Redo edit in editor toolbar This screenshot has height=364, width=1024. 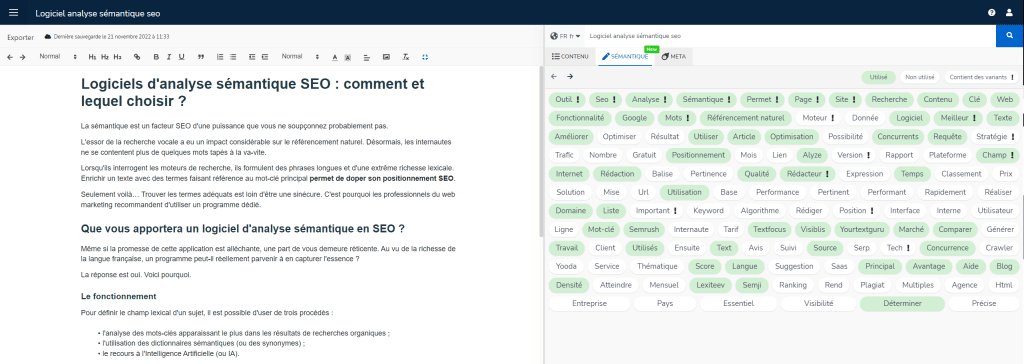point(22,58)
